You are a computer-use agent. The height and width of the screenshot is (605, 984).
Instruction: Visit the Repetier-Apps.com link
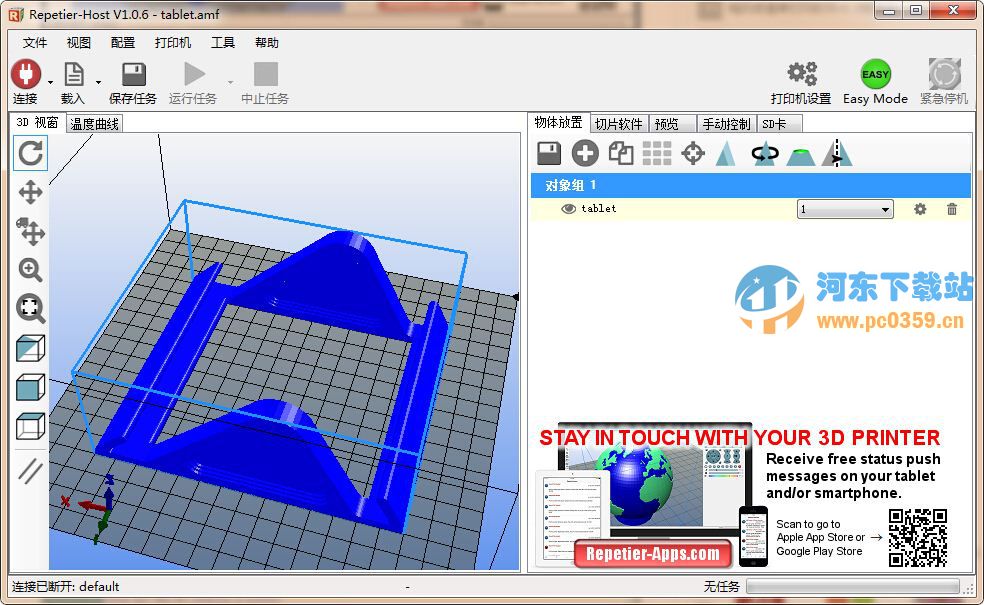point(655,554)
